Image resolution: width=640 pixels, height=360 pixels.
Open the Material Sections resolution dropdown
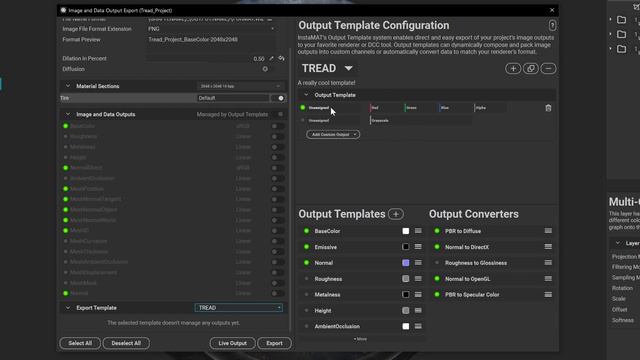[240, 86]
